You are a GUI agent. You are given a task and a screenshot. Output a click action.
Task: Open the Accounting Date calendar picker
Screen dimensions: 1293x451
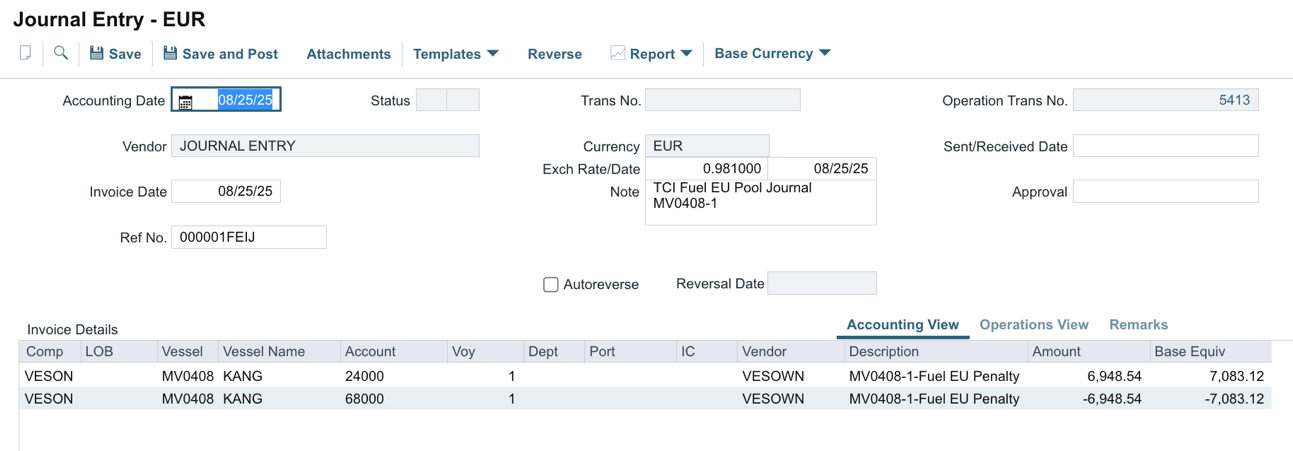tap(186, 101)
